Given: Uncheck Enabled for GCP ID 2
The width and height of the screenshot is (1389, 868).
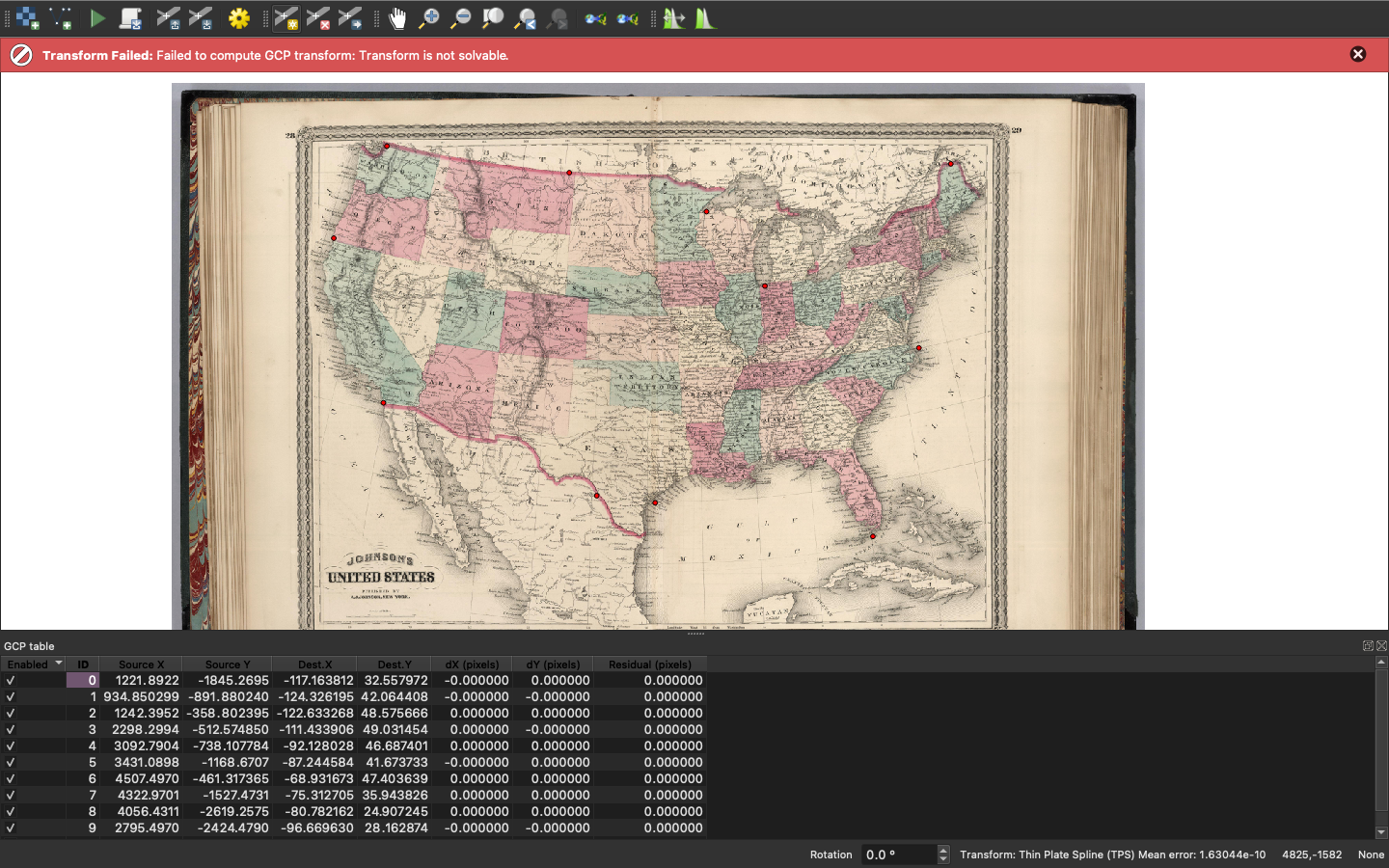Looking at the screenshot, I should pyautogui.click(x=11, y=713).
